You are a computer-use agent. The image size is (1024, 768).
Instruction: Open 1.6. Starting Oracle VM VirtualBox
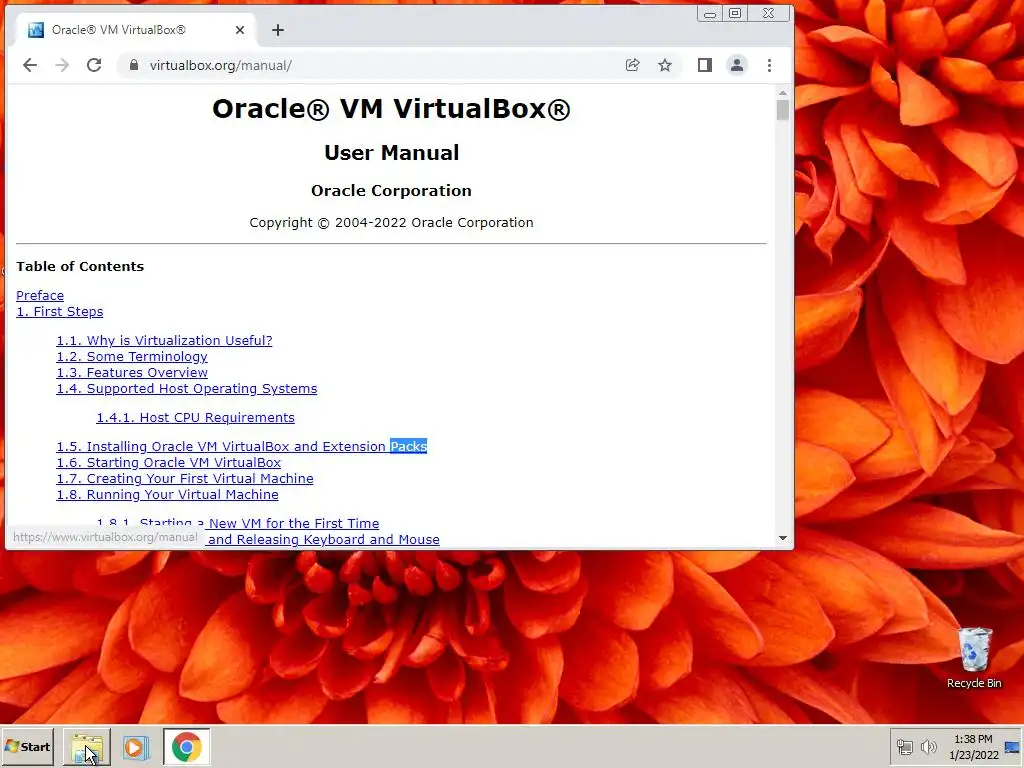[168, 462]
